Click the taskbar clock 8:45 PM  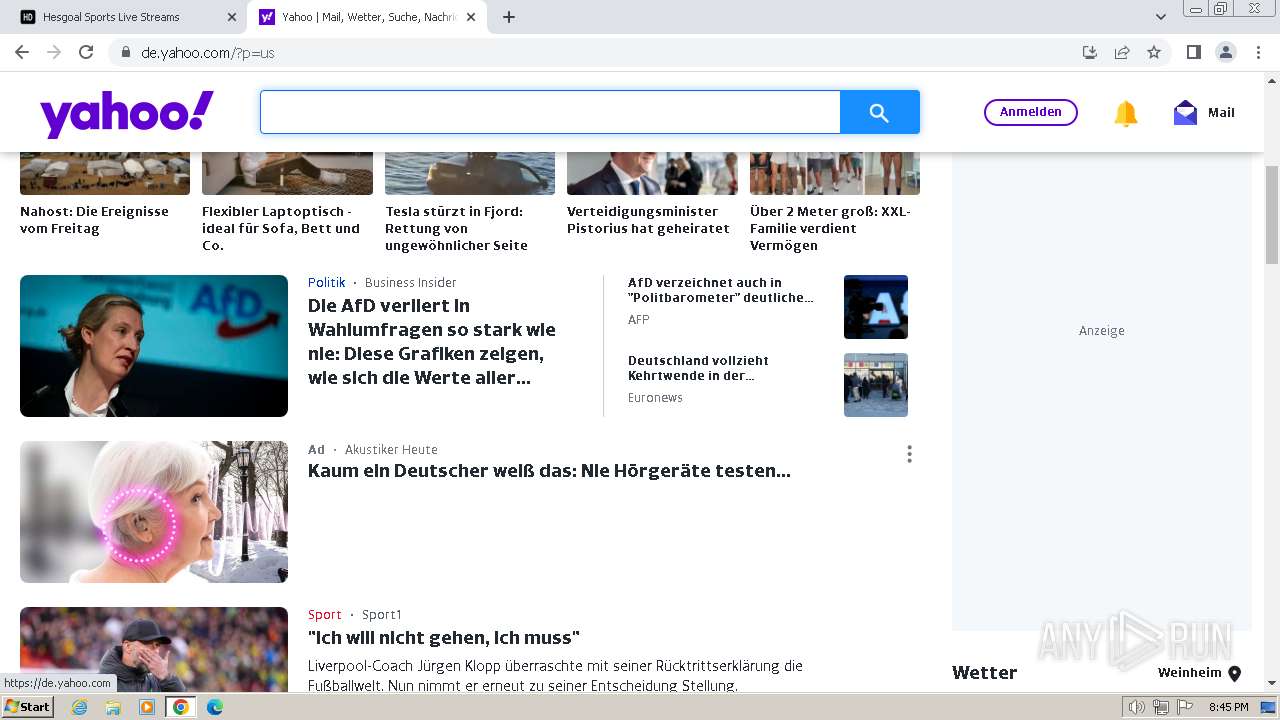(x=1228, y=707)
